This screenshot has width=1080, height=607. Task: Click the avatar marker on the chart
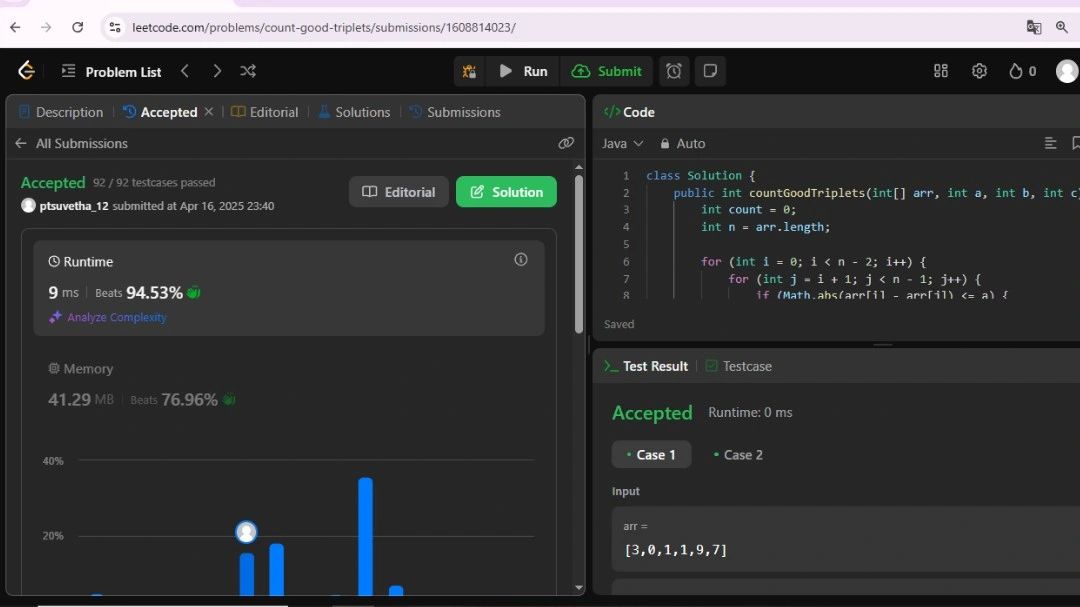(246, 532)
